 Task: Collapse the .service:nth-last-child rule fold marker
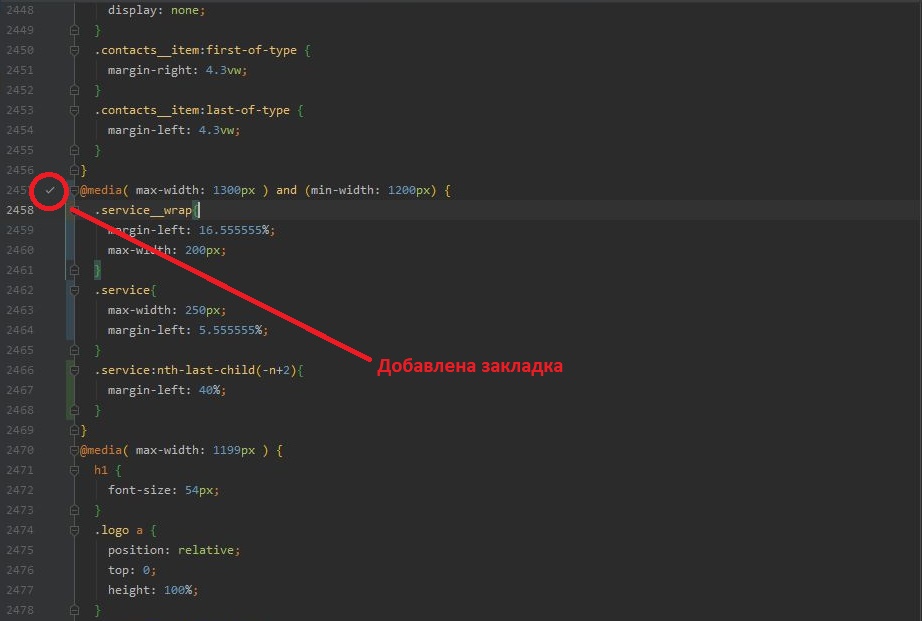coord(74,370)
